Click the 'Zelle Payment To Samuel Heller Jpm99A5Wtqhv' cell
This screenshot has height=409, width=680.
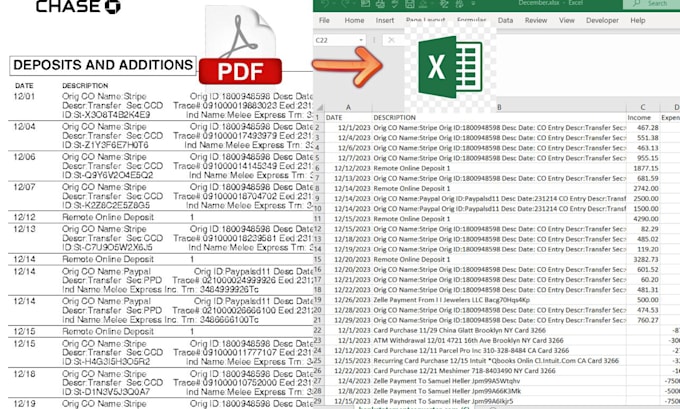[499, 381]
